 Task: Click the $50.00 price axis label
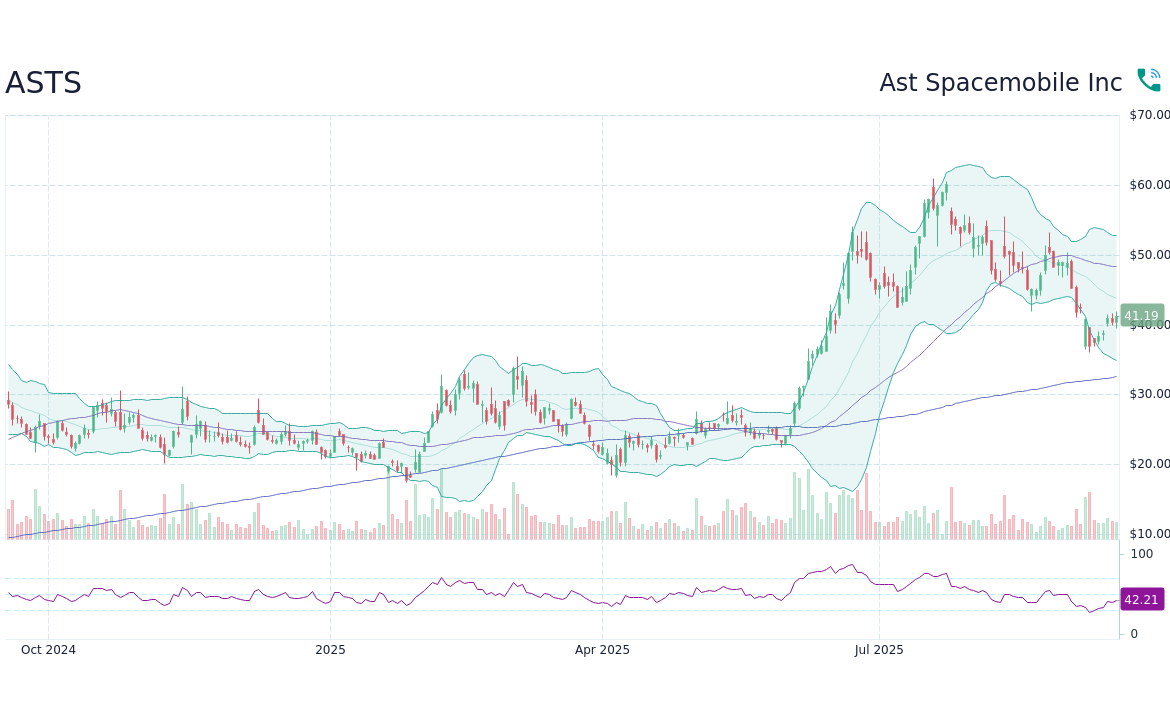[1149, 255]
